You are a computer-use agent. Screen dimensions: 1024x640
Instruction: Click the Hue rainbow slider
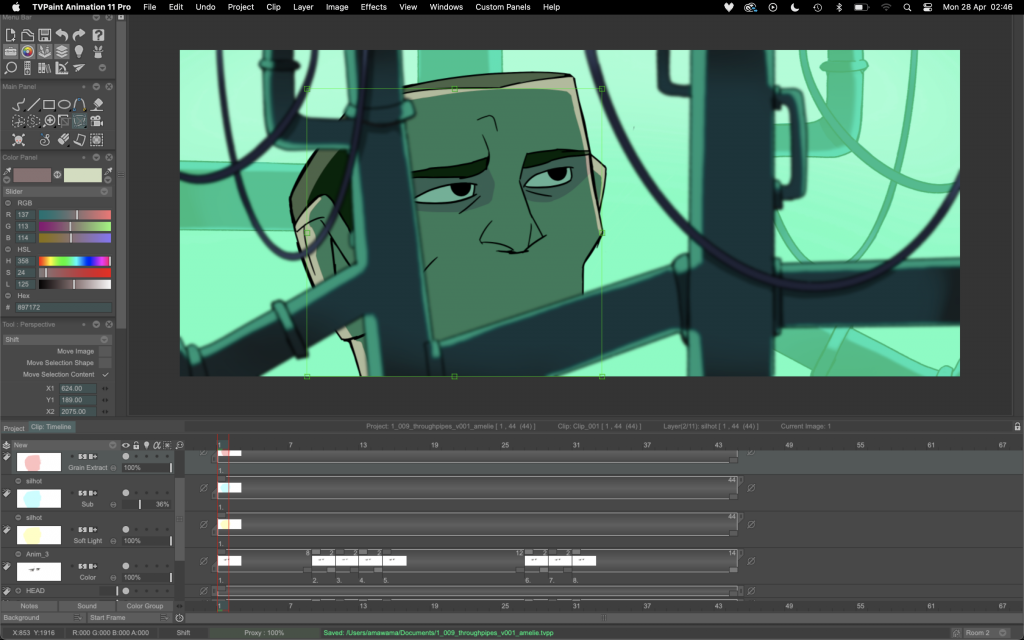pyautogui.click(x=74, y=261)
